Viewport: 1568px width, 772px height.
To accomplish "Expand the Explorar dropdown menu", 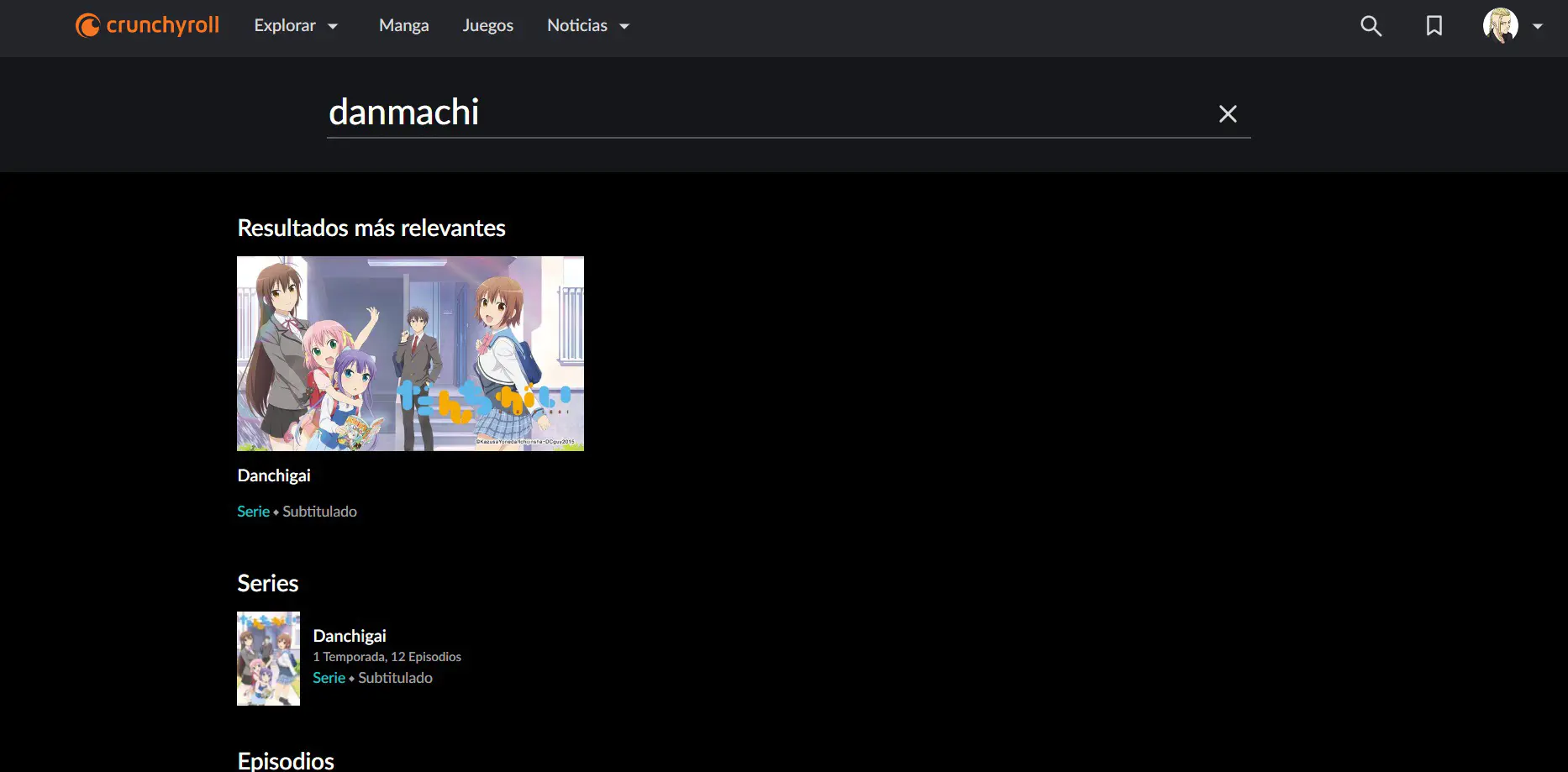I will tap(296, 26).
